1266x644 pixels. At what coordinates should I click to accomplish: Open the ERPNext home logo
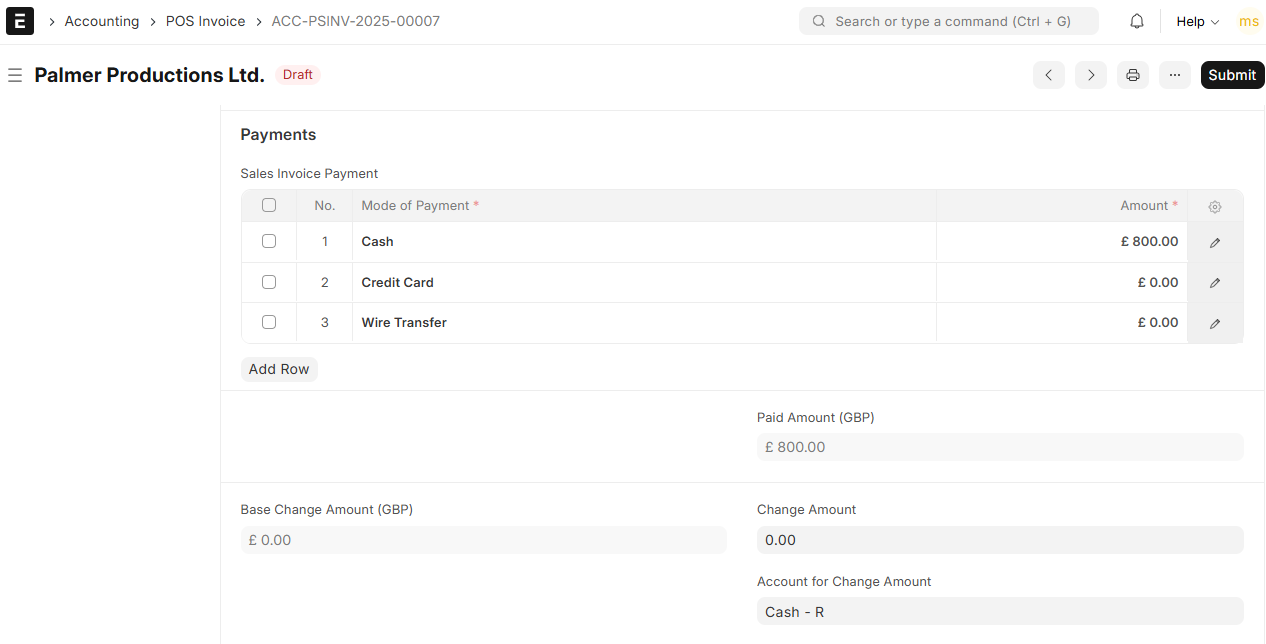point(20,21)
